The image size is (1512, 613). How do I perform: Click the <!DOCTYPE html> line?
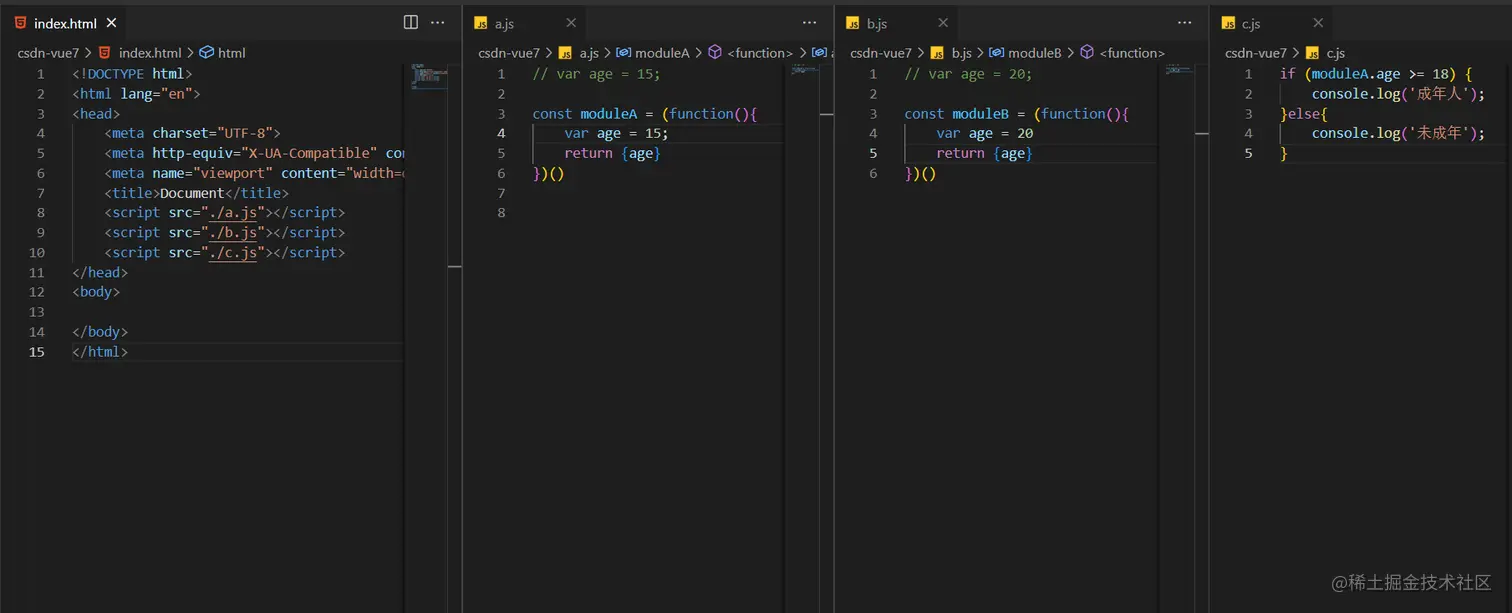[132, 74]
